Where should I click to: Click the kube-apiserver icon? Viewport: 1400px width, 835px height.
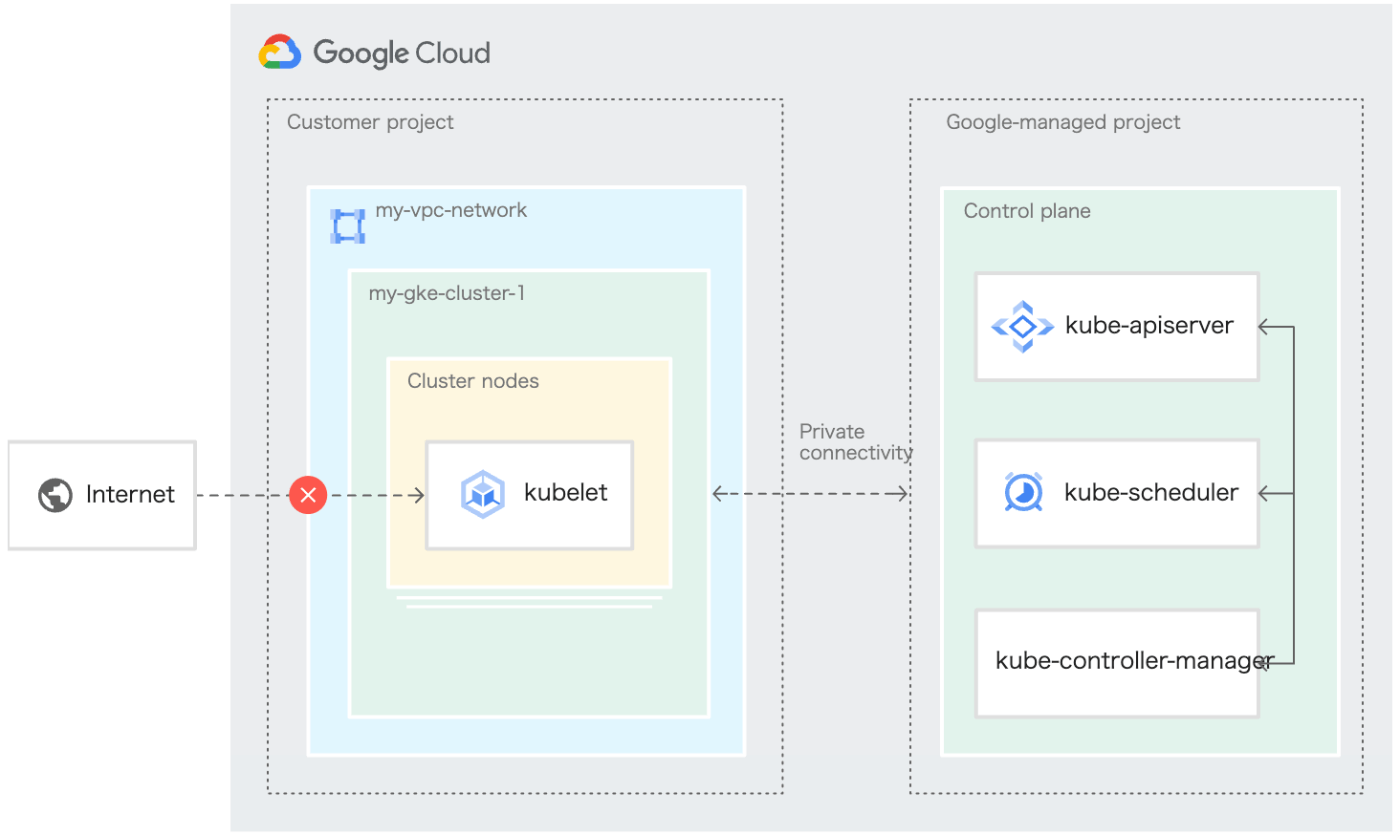[x=1022, y=326]
